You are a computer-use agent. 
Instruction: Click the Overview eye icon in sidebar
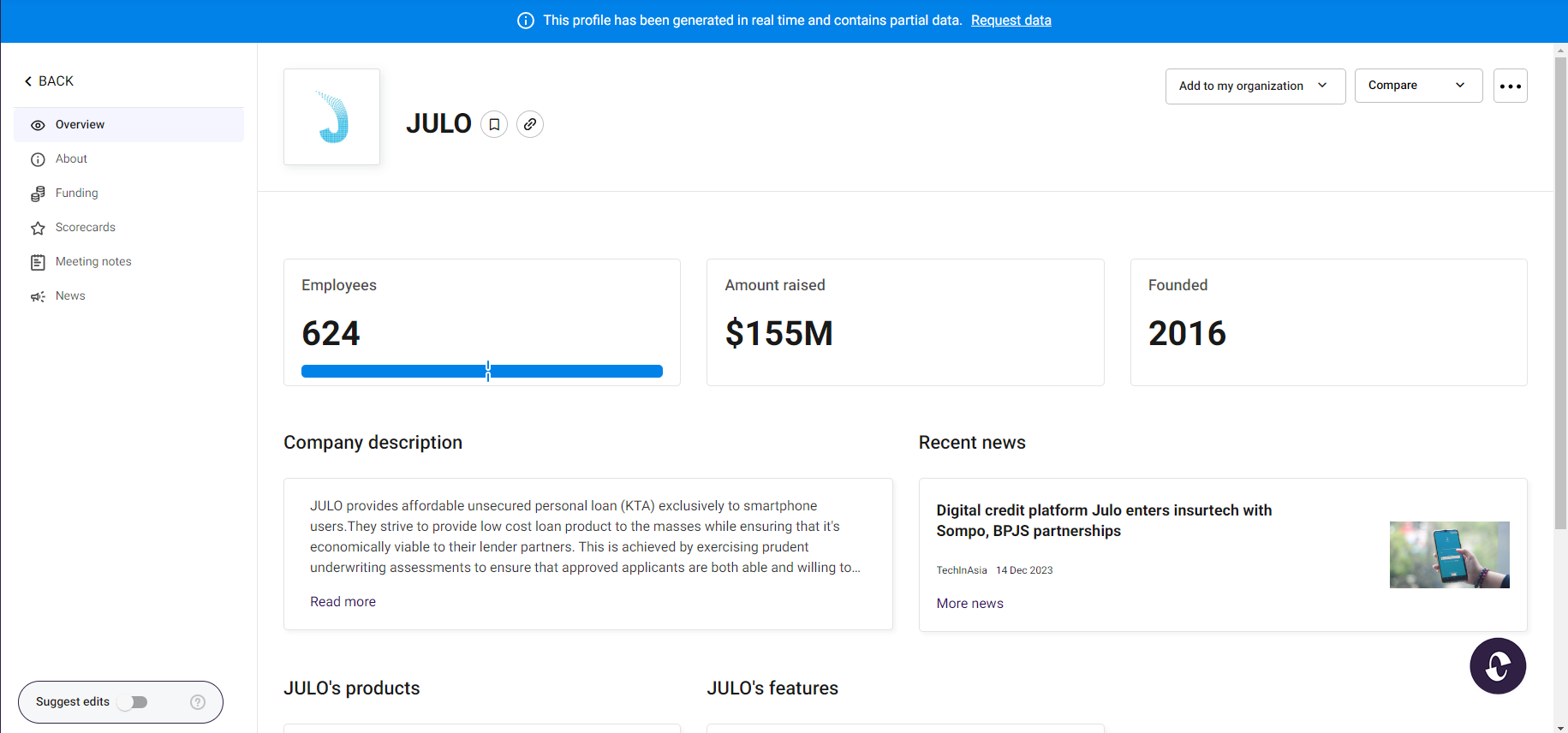[38, 125]
